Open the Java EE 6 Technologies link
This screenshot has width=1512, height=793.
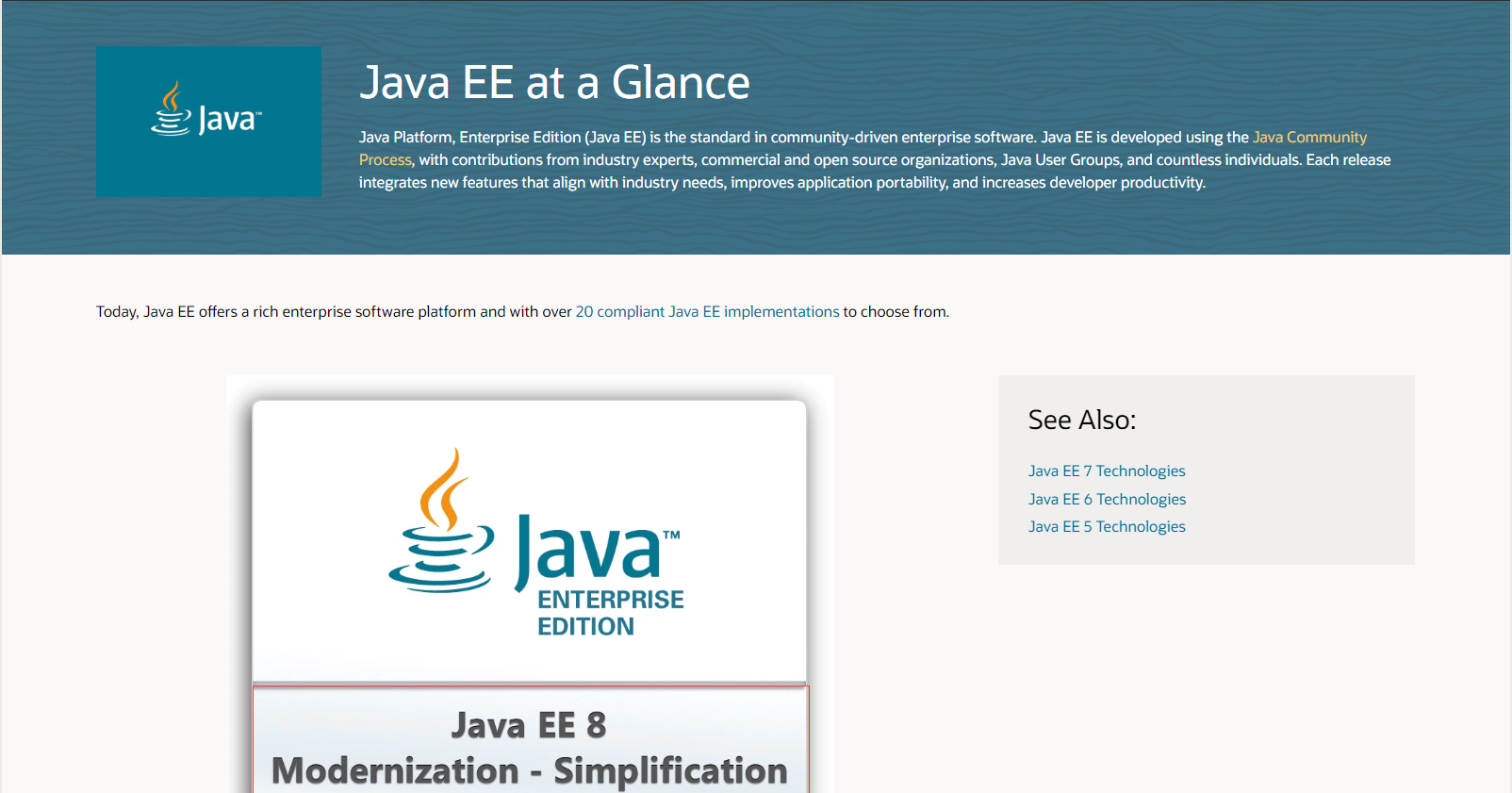[x=1107, y=500]
